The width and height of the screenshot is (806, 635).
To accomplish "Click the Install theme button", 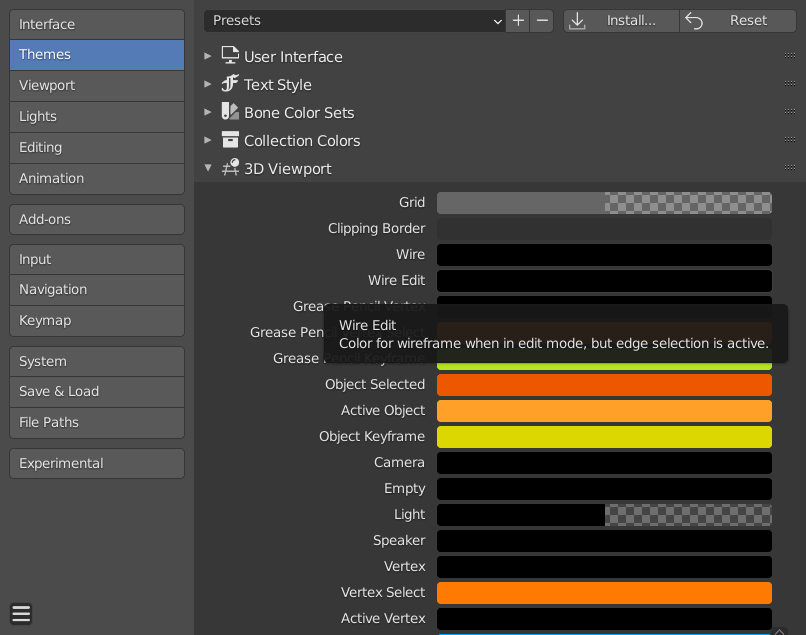I will point(621,20).
